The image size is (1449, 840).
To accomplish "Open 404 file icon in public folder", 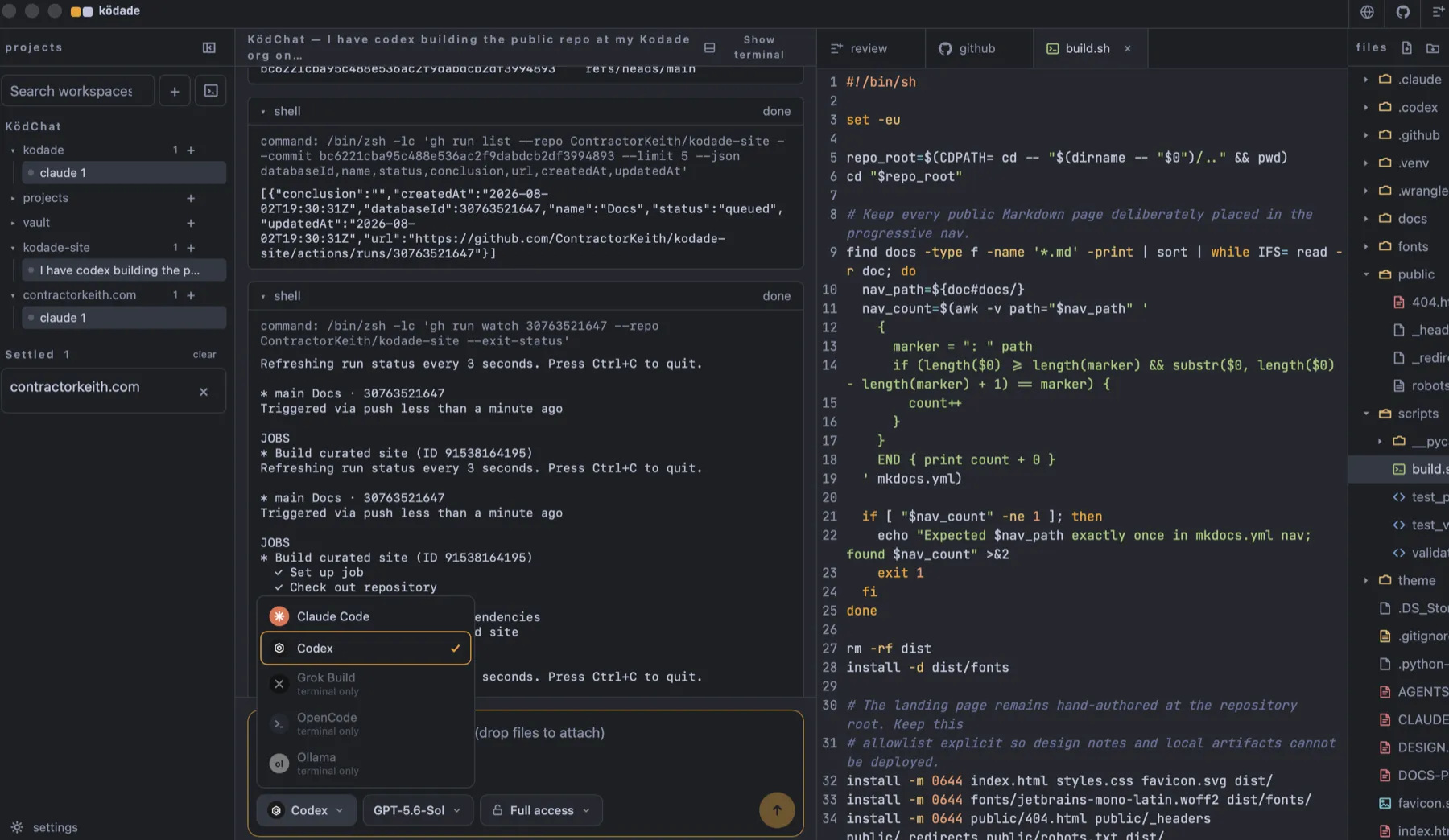I will tap(1399, 302).
